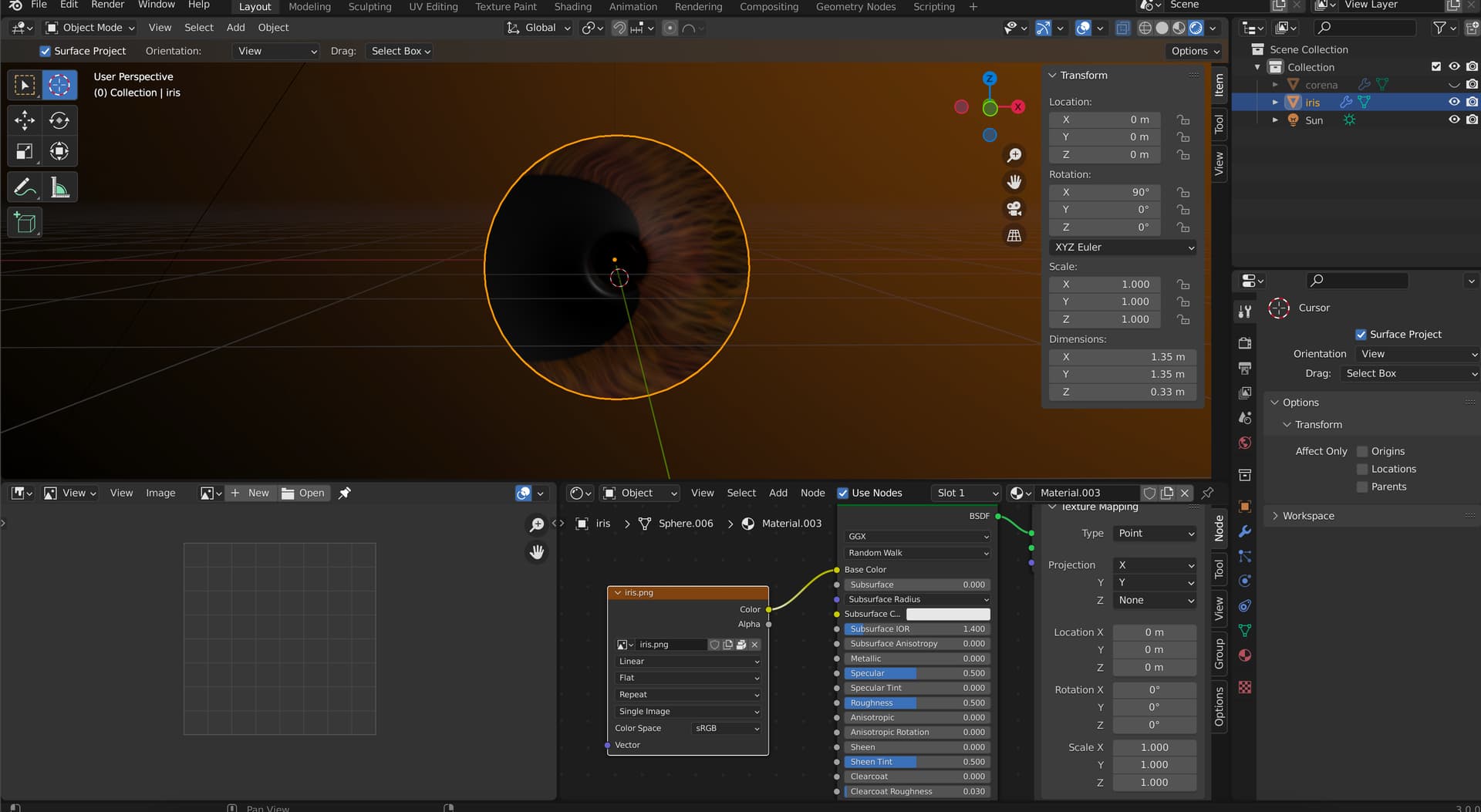
Task: Click the red X axis gizmo
Action: tap(1018, 107)
